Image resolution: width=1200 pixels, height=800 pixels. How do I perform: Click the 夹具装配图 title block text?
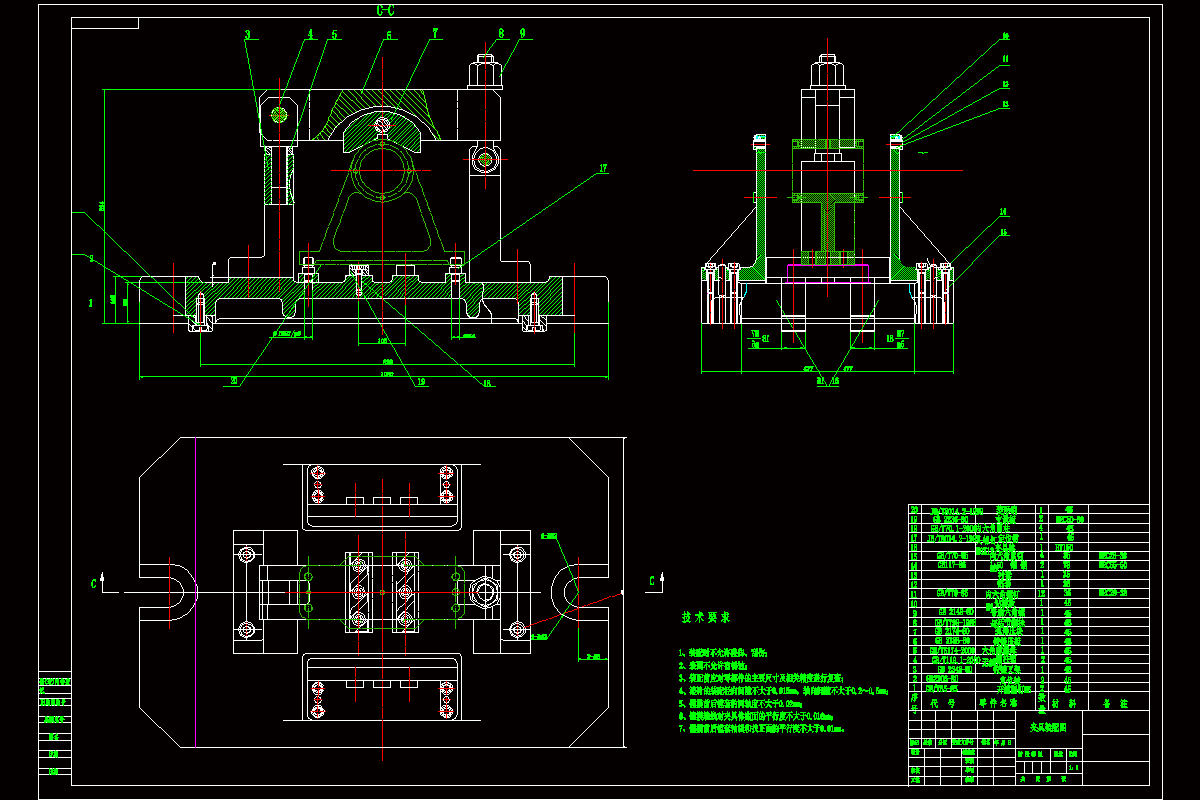pyautogui.click(x=1048, y=728)
